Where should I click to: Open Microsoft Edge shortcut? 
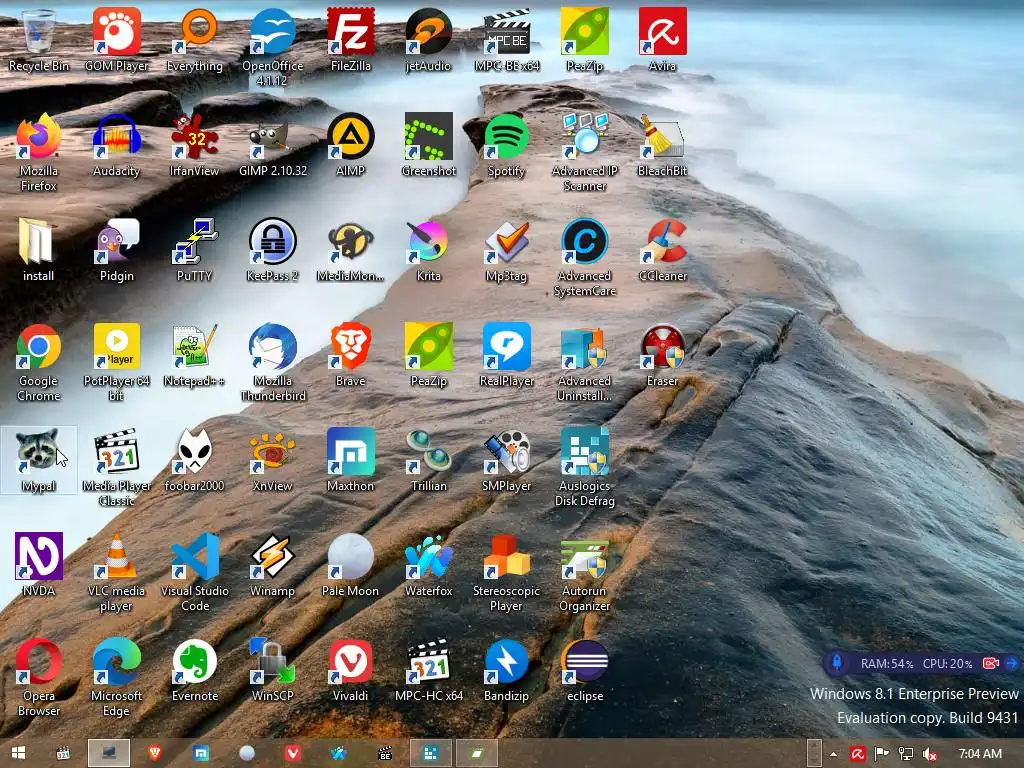(x=116, y=677)
